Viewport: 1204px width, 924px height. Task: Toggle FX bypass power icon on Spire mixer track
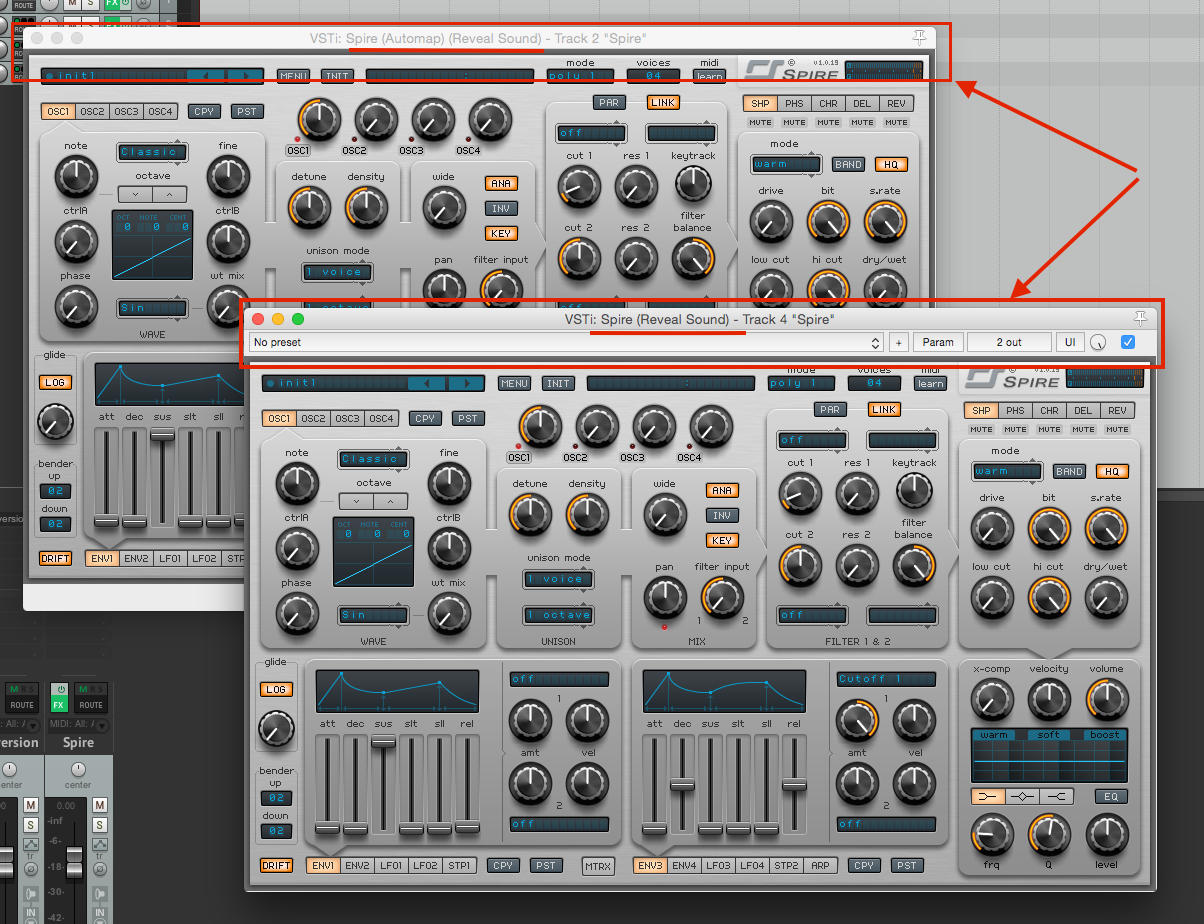coord(59,689)
